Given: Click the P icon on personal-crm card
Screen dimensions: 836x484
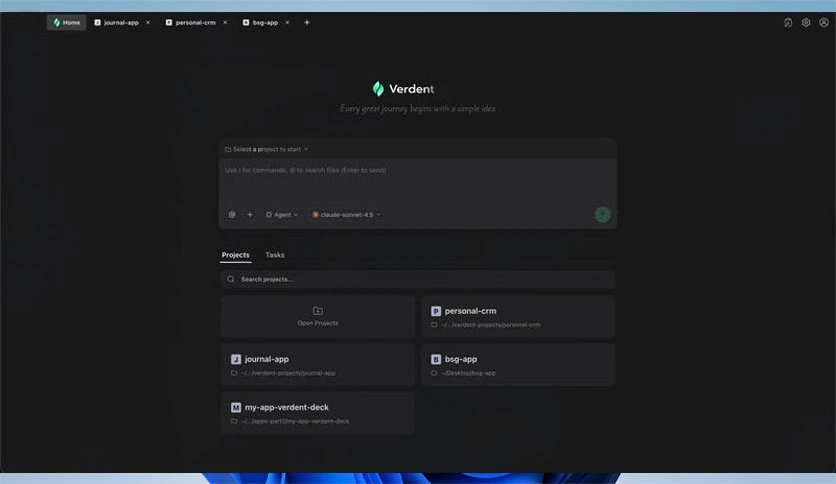Looking at the screenshot, I should 436,311.
